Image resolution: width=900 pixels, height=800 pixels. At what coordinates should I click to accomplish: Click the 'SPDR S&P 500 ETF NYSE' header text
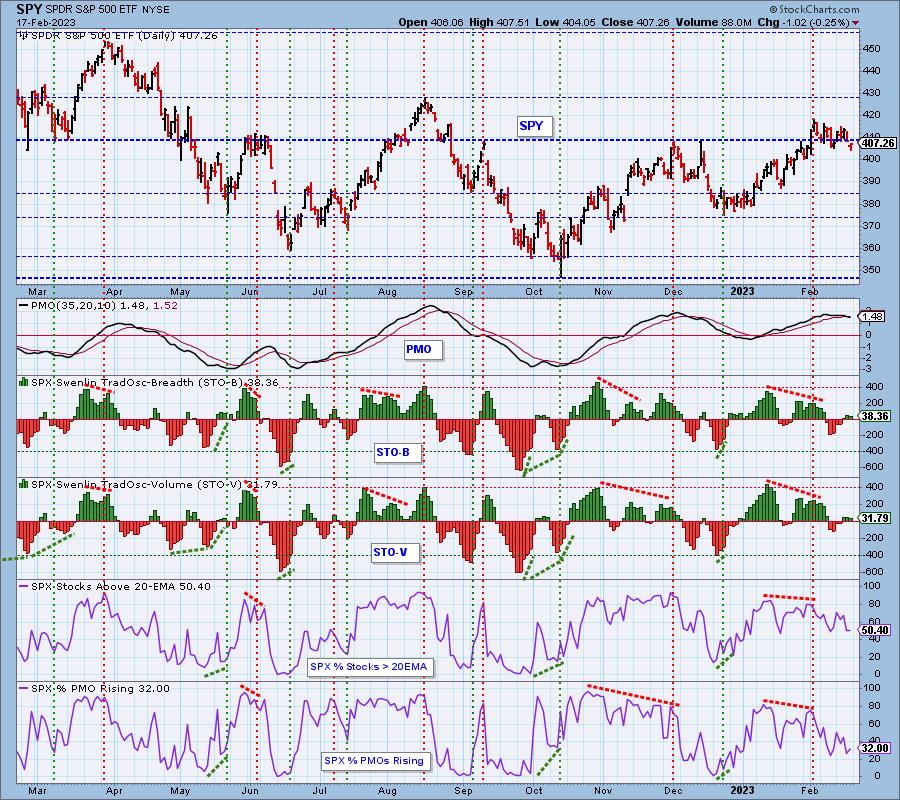pyautogui.click(x=105, y=10)
